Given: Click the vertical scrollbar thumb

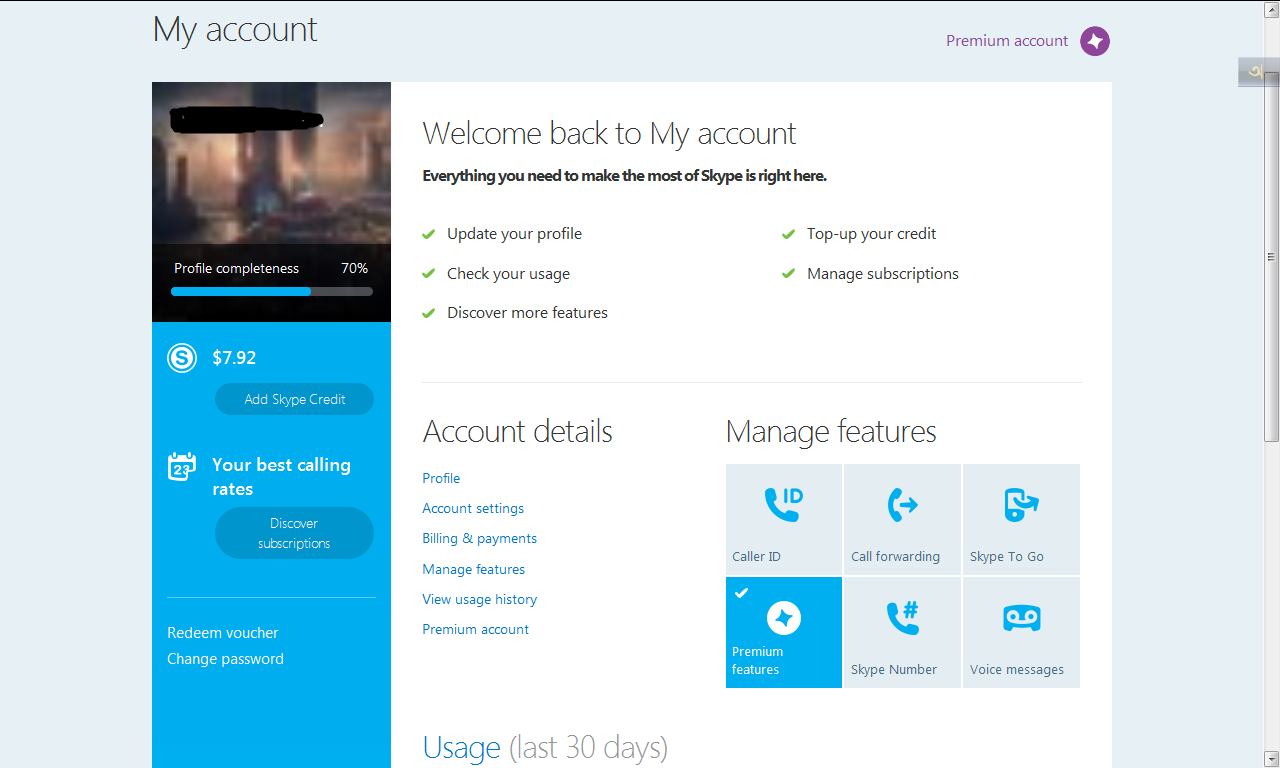Looking at the screenshot, I should tap(1272, 256).
